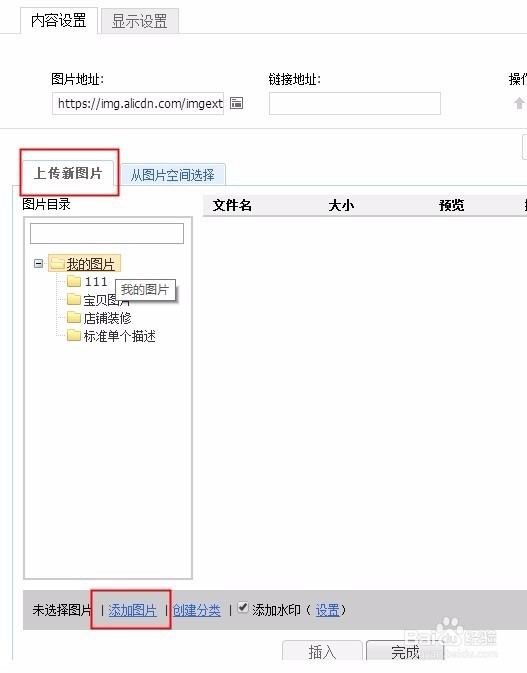Screen dimensions: 527x673
Task: Click the 未选择图片 status text
Action: (62, 610)
